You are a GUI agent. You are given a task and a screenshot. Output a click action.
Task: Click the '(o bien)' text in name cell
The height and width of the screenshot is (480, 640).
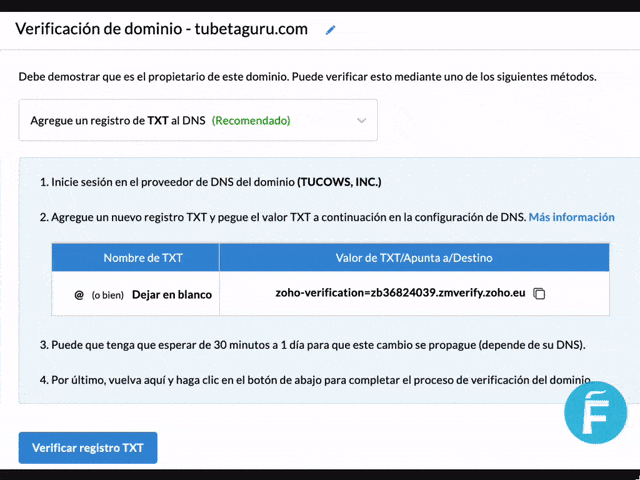107,295
